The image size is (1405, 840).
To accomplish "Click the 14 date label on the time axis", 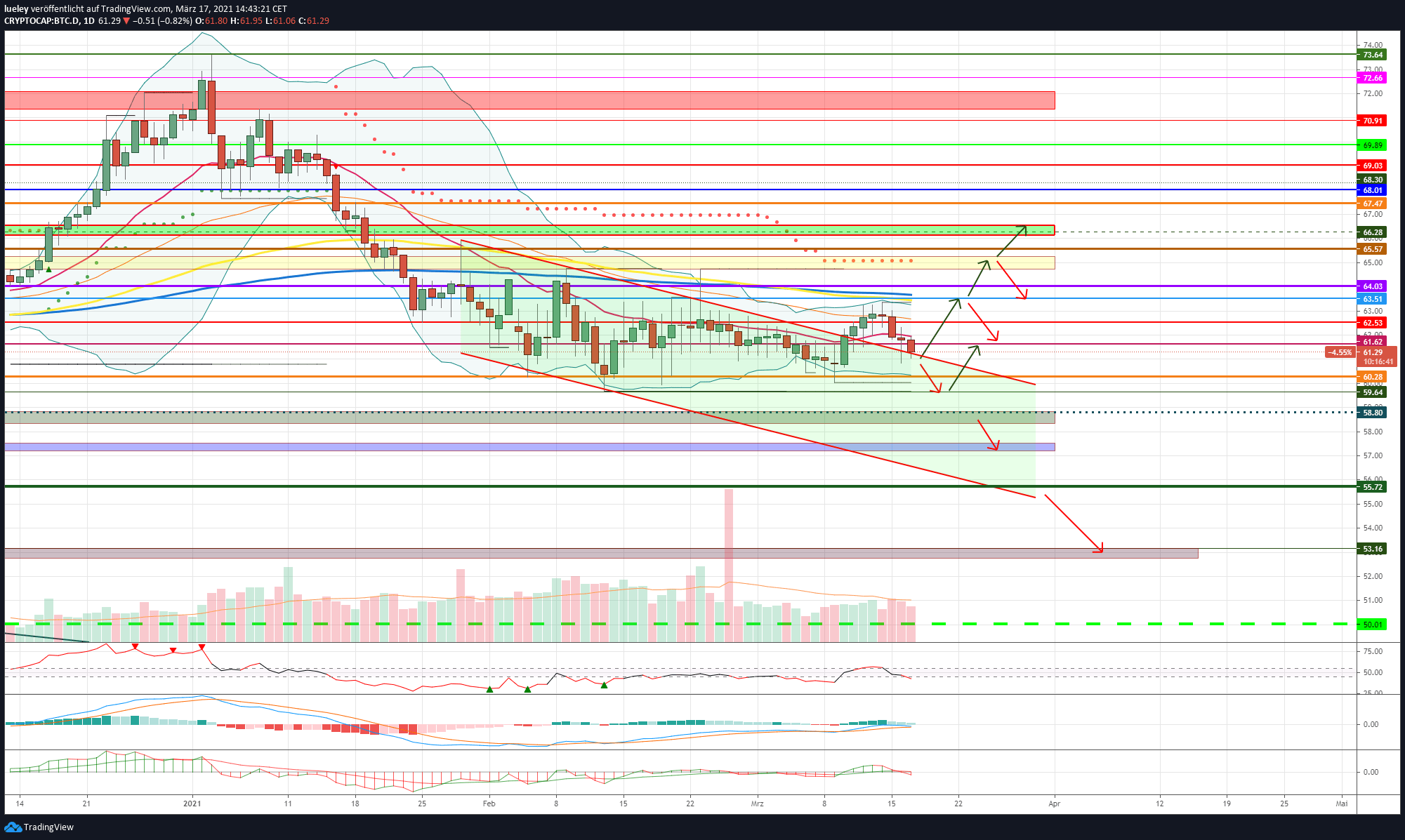I will pyautogui.click(x=20, y=804).
